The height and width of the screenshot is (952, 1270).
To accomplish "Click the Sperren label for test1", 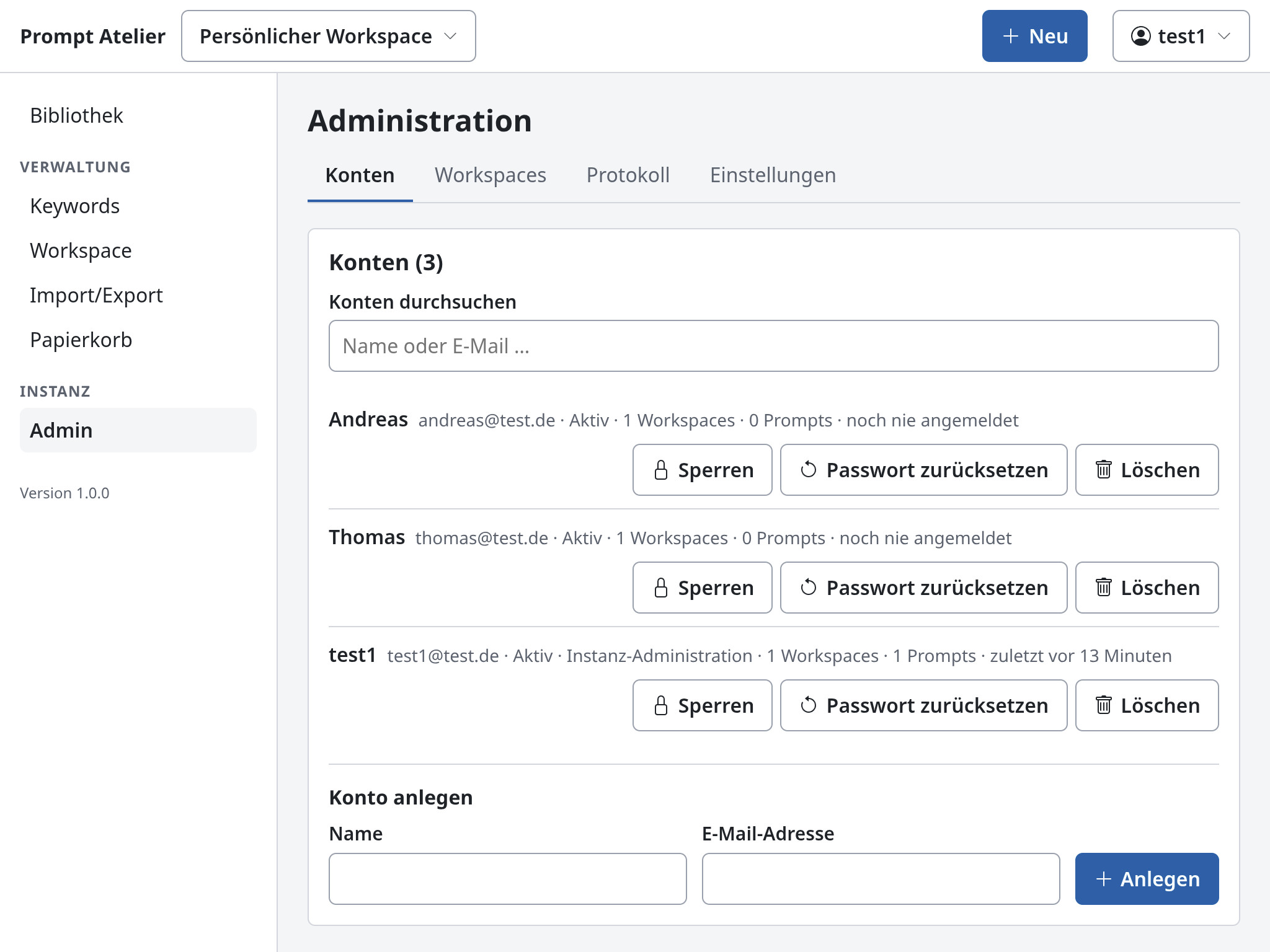I will point(716,705).
